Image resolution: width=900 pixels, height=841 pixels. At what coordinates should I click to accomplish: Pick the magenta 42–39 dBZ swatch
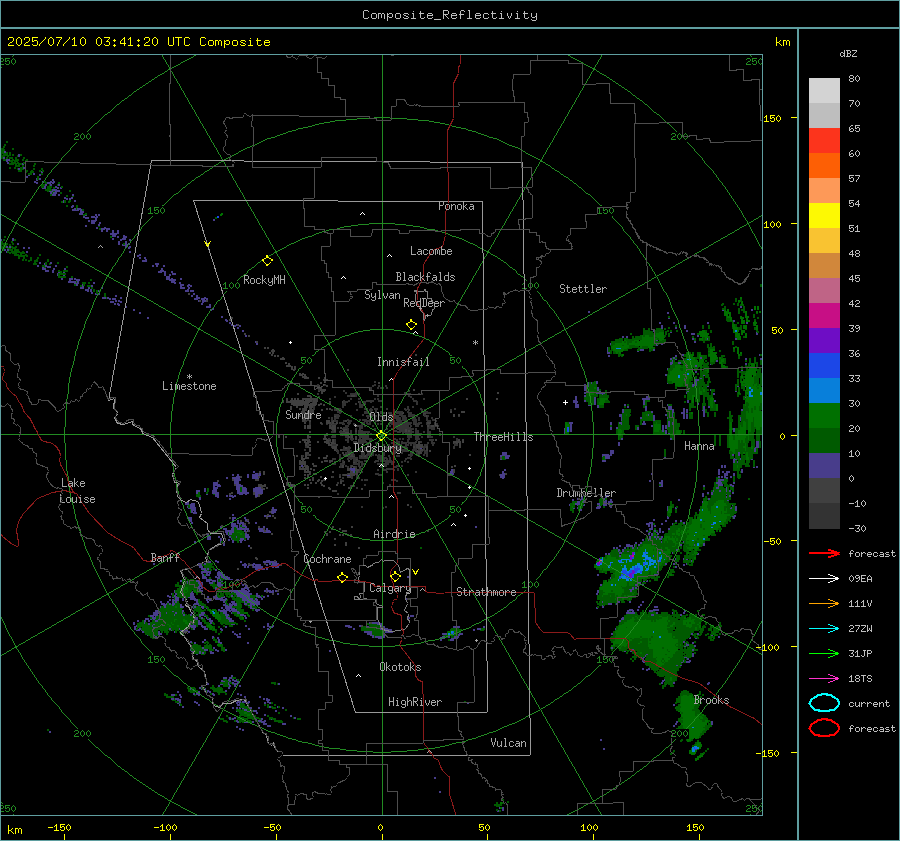824,316
